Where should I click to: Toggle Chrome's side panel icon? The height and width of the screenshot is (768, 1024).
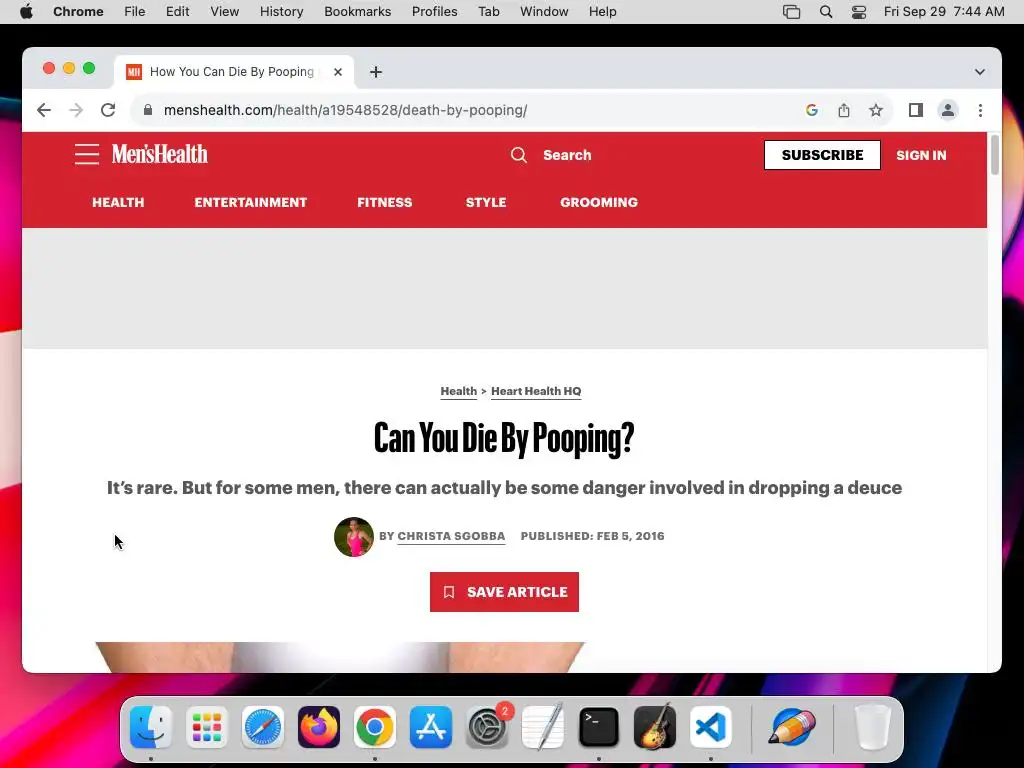coord(916,110)
